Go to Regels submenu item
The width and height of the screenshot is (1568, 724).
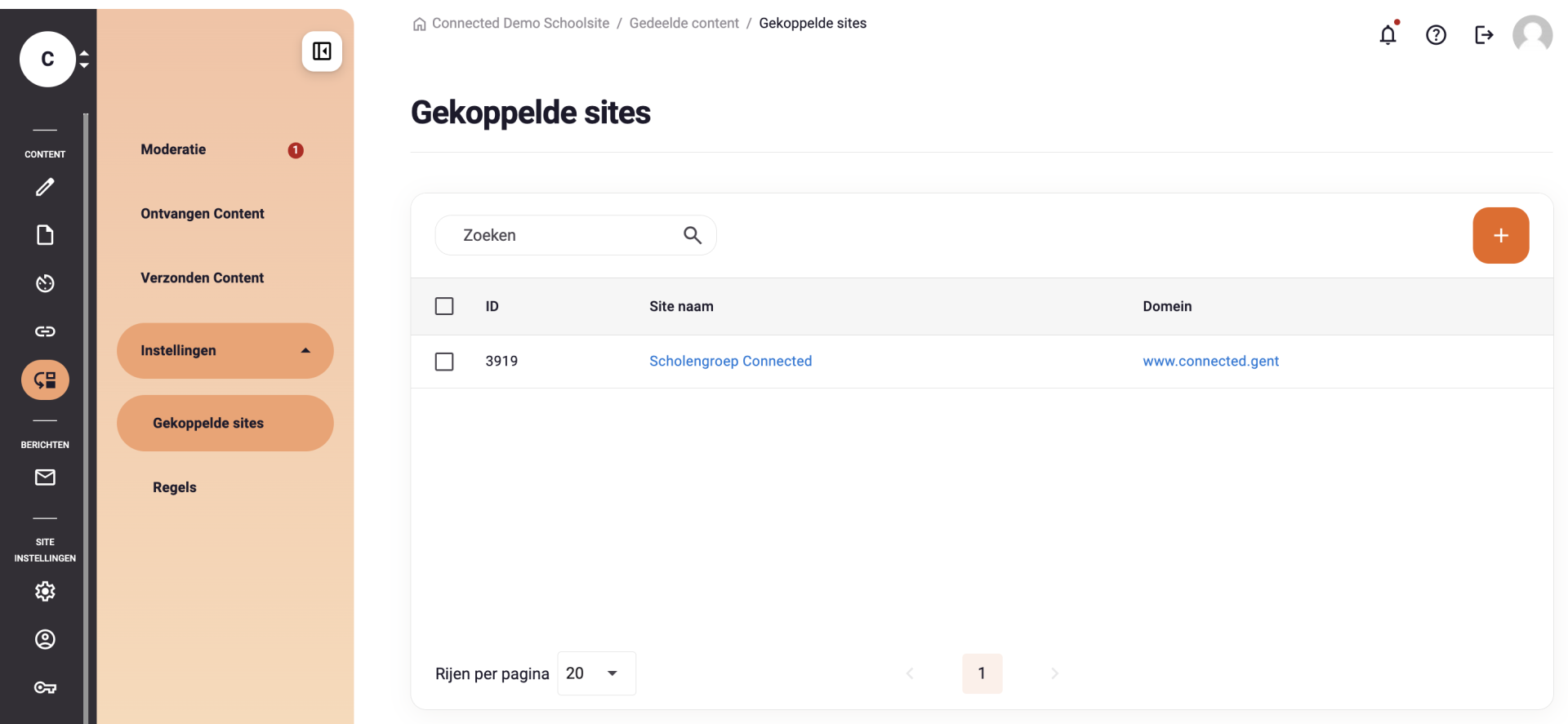click(x=175, y=487)
